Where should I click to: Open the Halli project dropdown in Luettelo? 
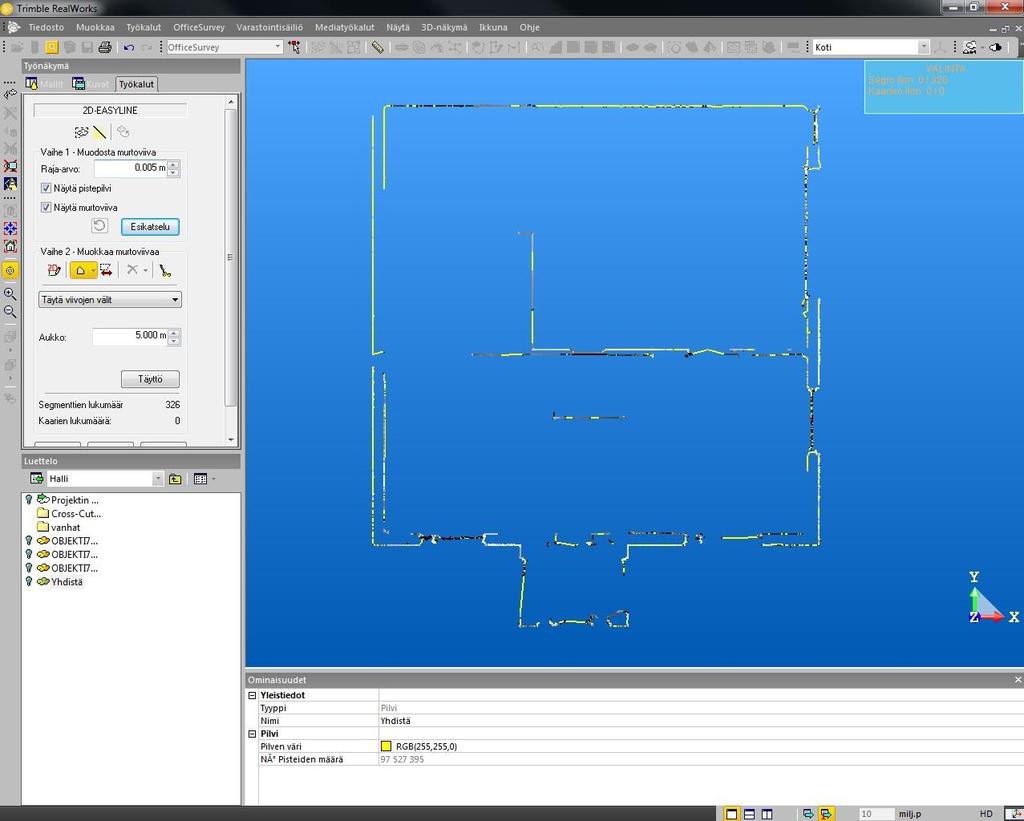pyautogui.click(x=157, y=479)
